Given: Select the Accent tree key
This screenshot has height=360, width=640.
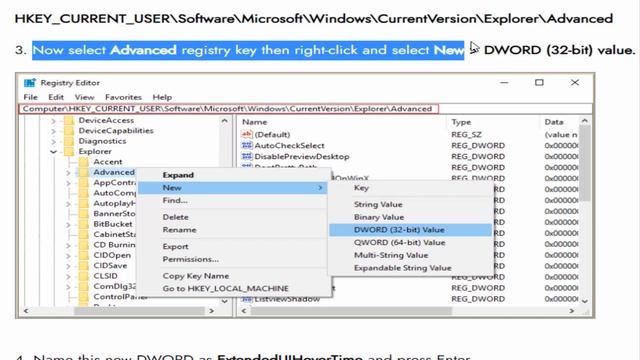Looking at the screenshot, I should (108, 162).
